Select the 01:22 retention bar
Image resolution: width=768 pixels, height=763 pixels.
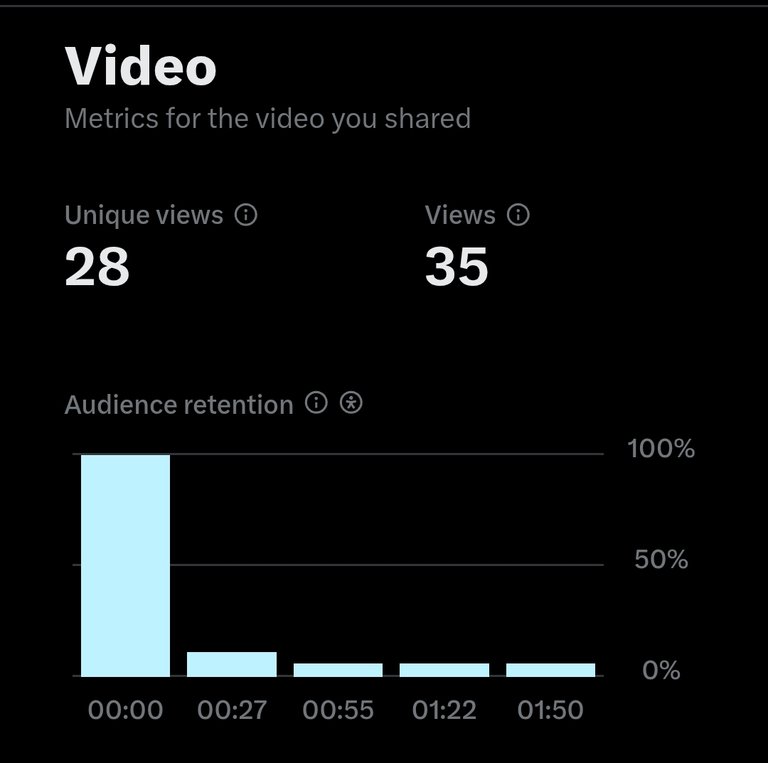click(x=444, y=670)
